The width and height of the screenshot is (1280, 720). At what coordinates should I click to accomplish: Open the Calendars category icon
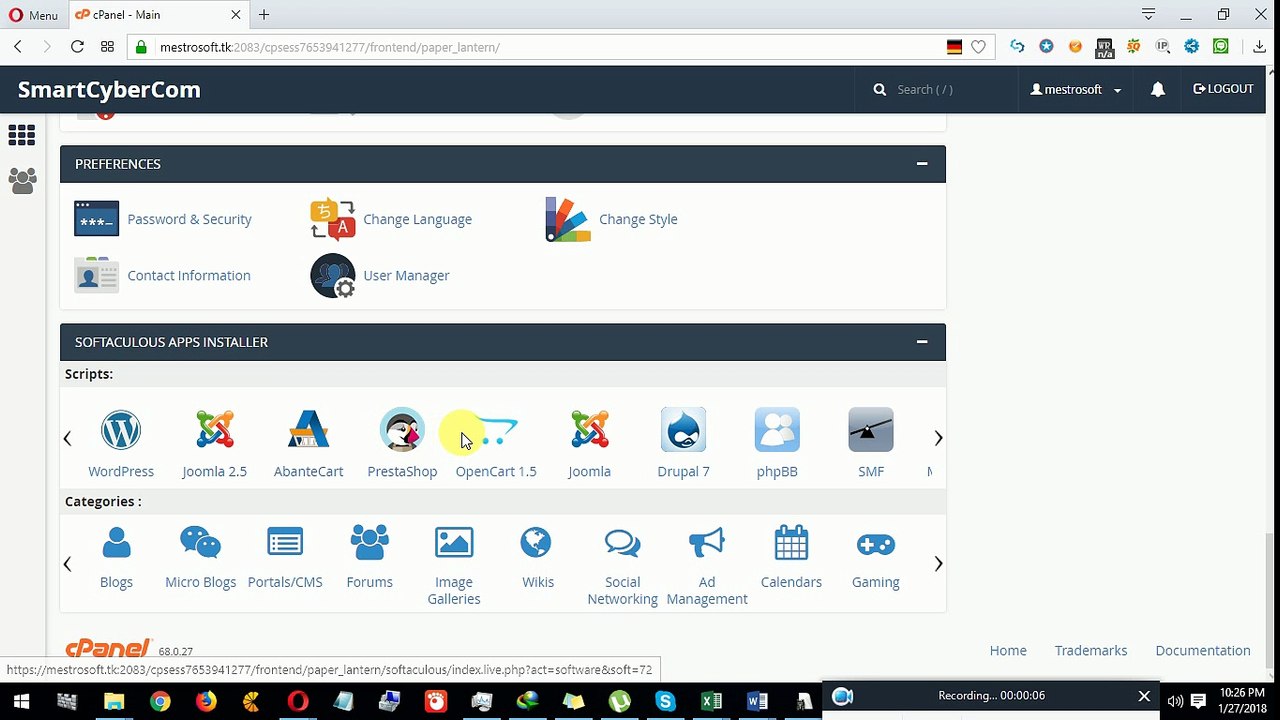(791, 543)
